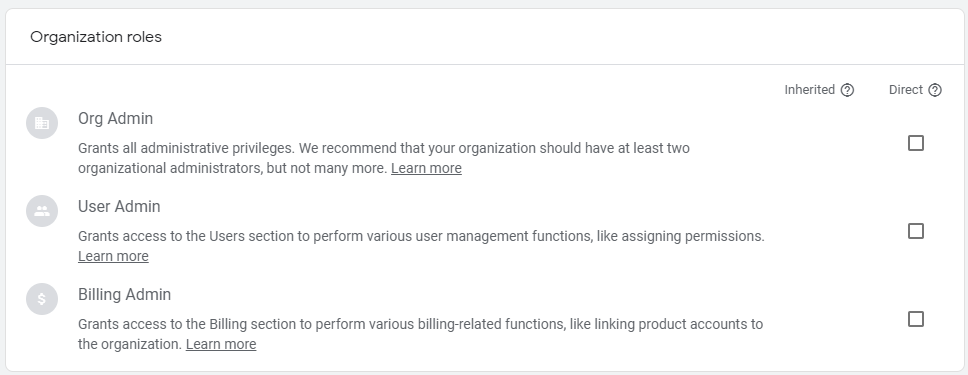Tick the Billing Admin direct role checkbox

[x=916, y=319]
